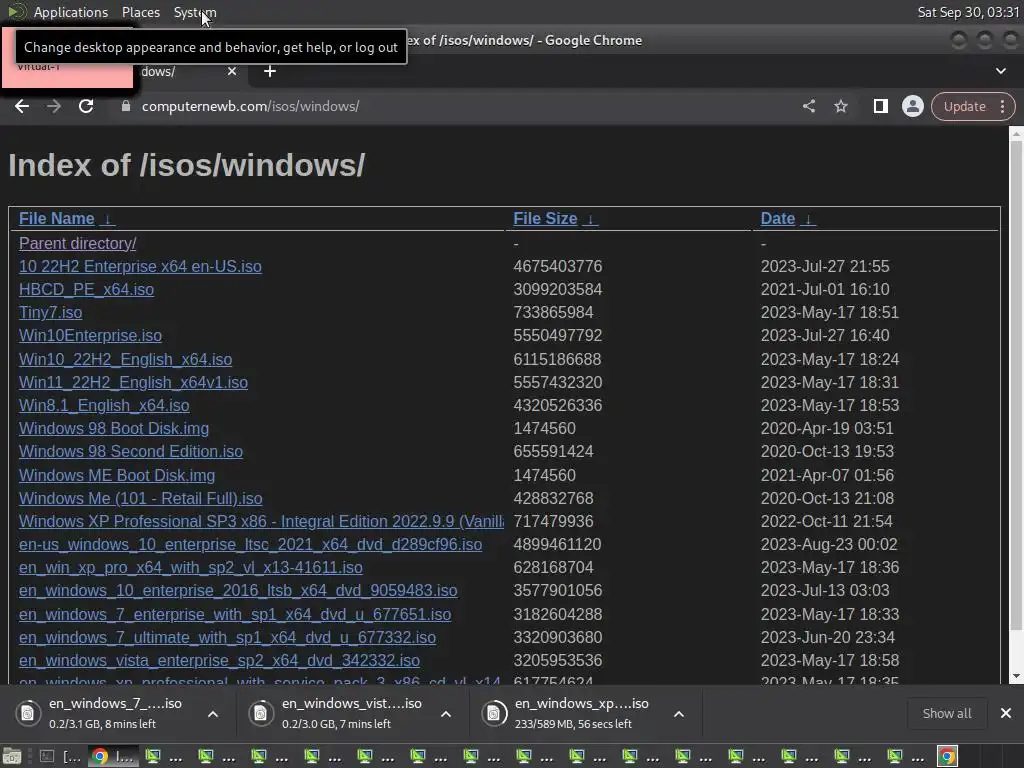Select file size 4675403776 text
This screenshot has width=1024, height=768.
557,266
